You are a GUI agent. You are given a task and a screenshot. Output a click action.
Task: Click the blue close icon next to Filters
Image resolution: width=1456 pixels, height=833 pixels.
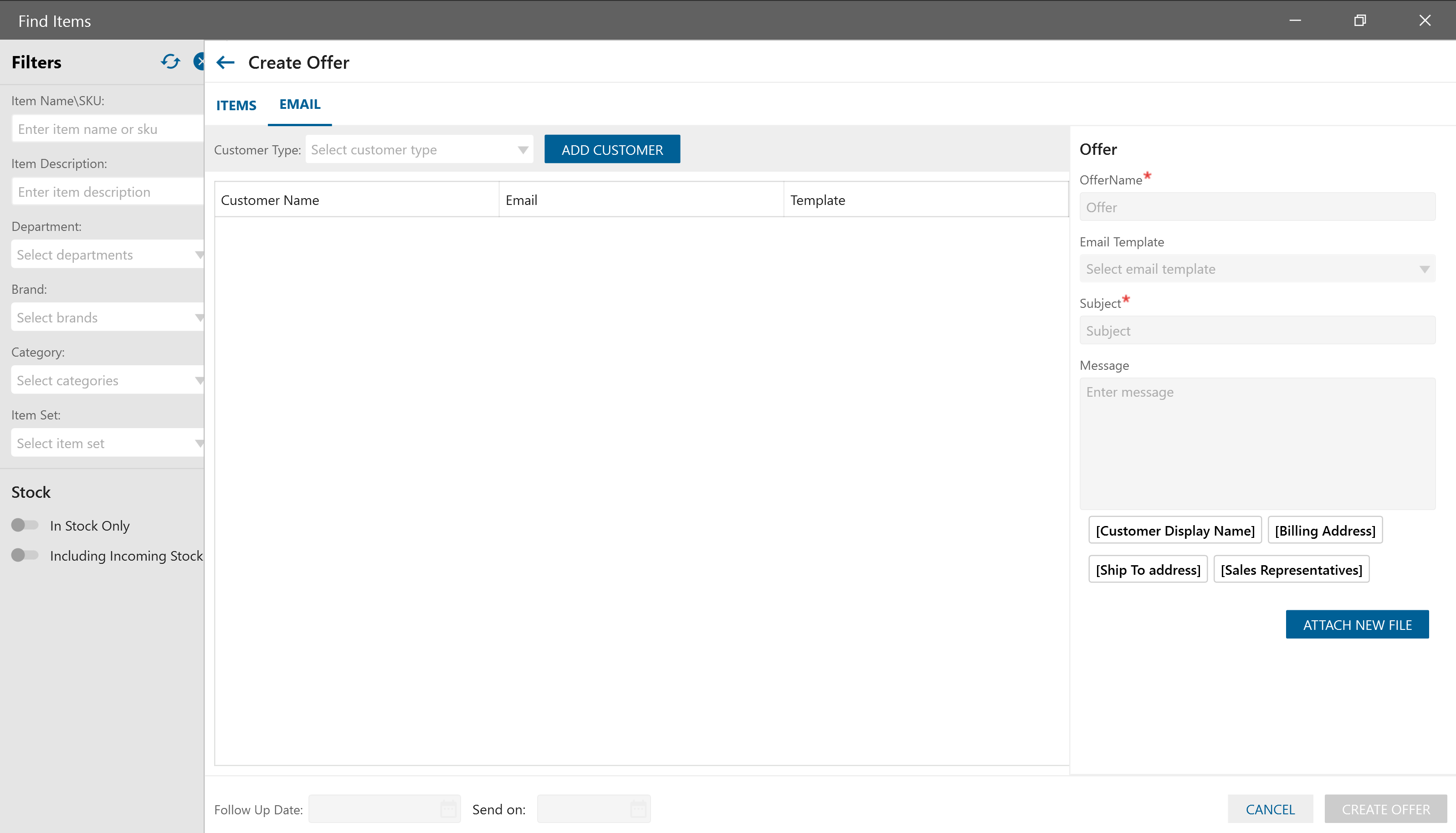[x=199, y=62]
